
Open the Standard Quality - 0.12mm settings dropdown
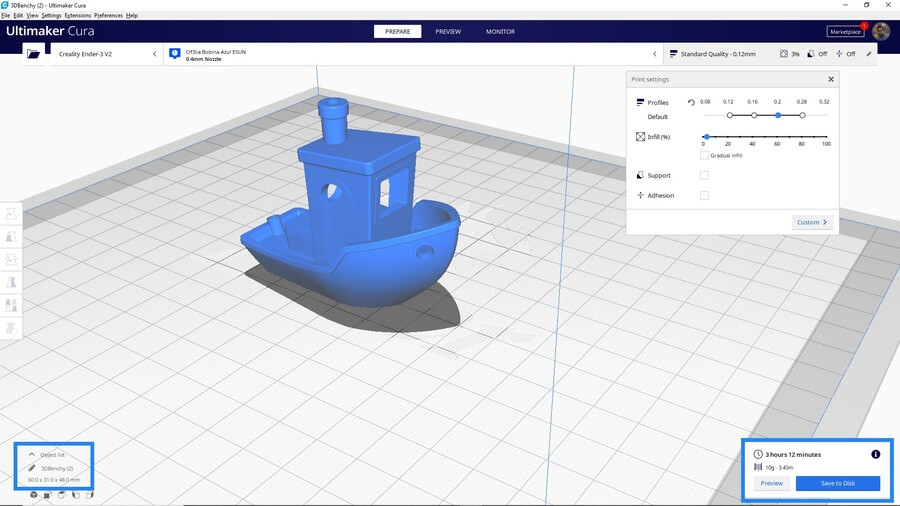[x=770, y=54]
